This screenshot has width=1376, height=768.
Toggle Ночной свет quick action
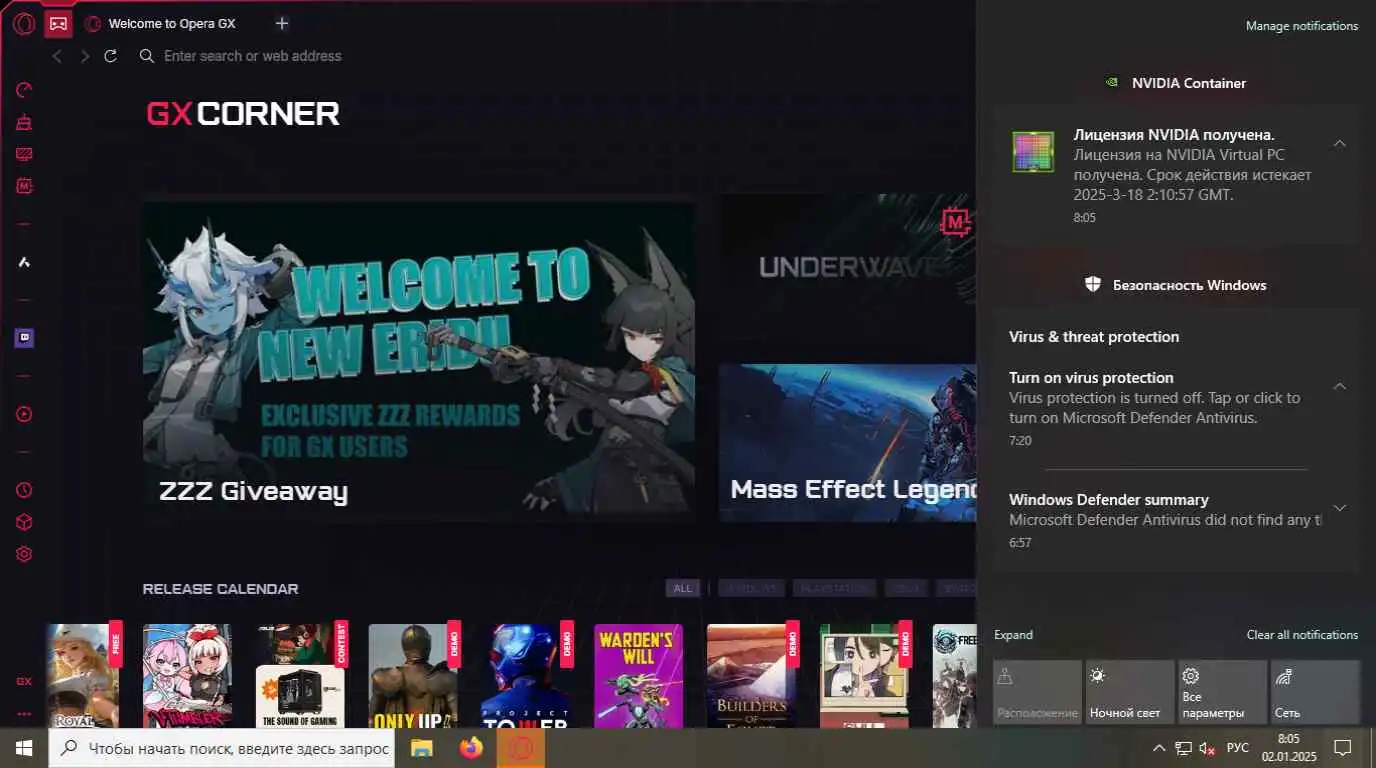click(x=1130, y=692)
